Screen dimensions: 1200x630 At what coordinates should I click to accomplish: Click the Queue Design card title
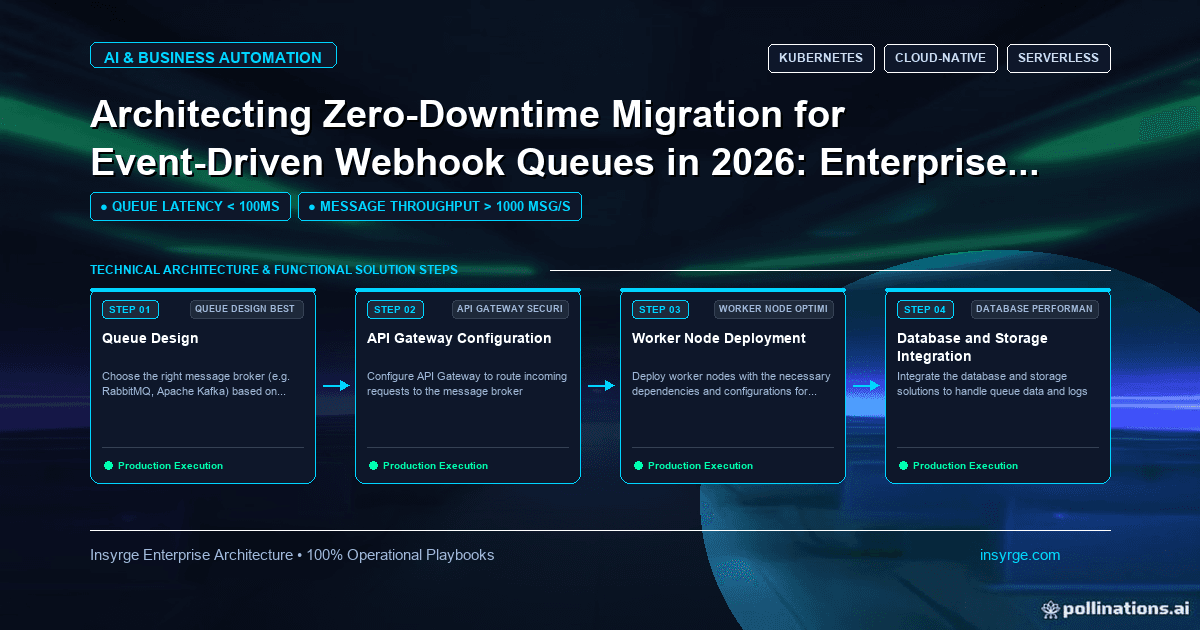pos(150,338)
